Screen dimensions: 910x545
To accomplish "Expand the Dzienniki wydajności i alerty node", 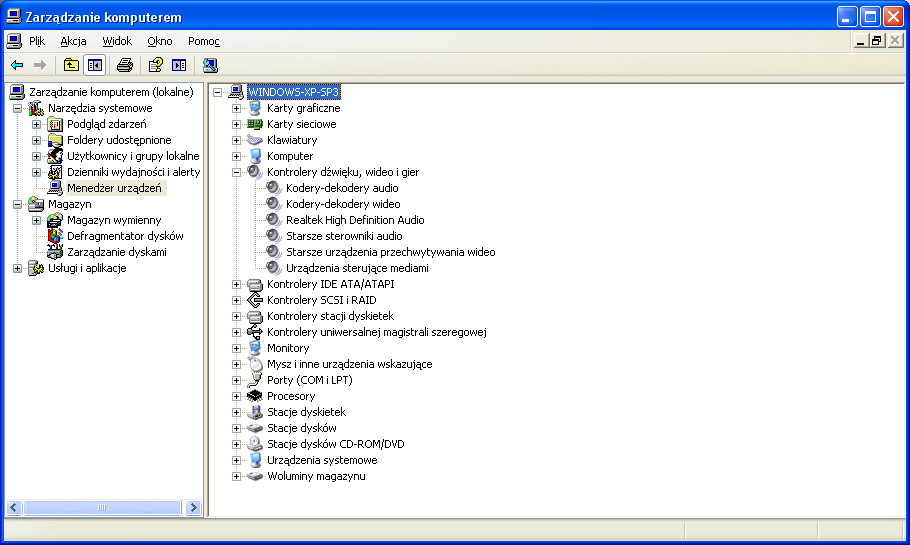I will point(37,172).
